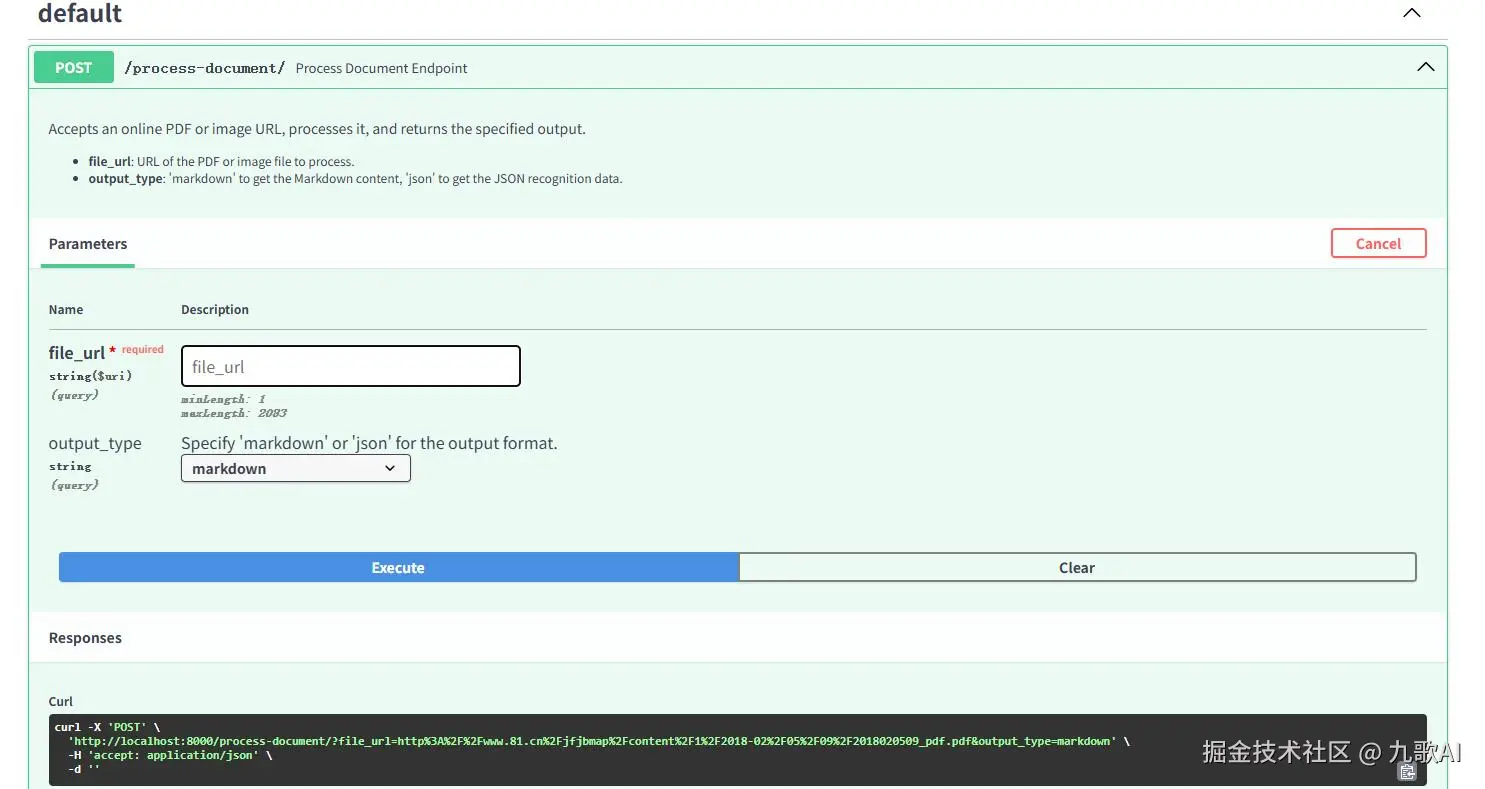Click the /process-document/ endpoint path
1485x789 pixels.
point(205,68)
